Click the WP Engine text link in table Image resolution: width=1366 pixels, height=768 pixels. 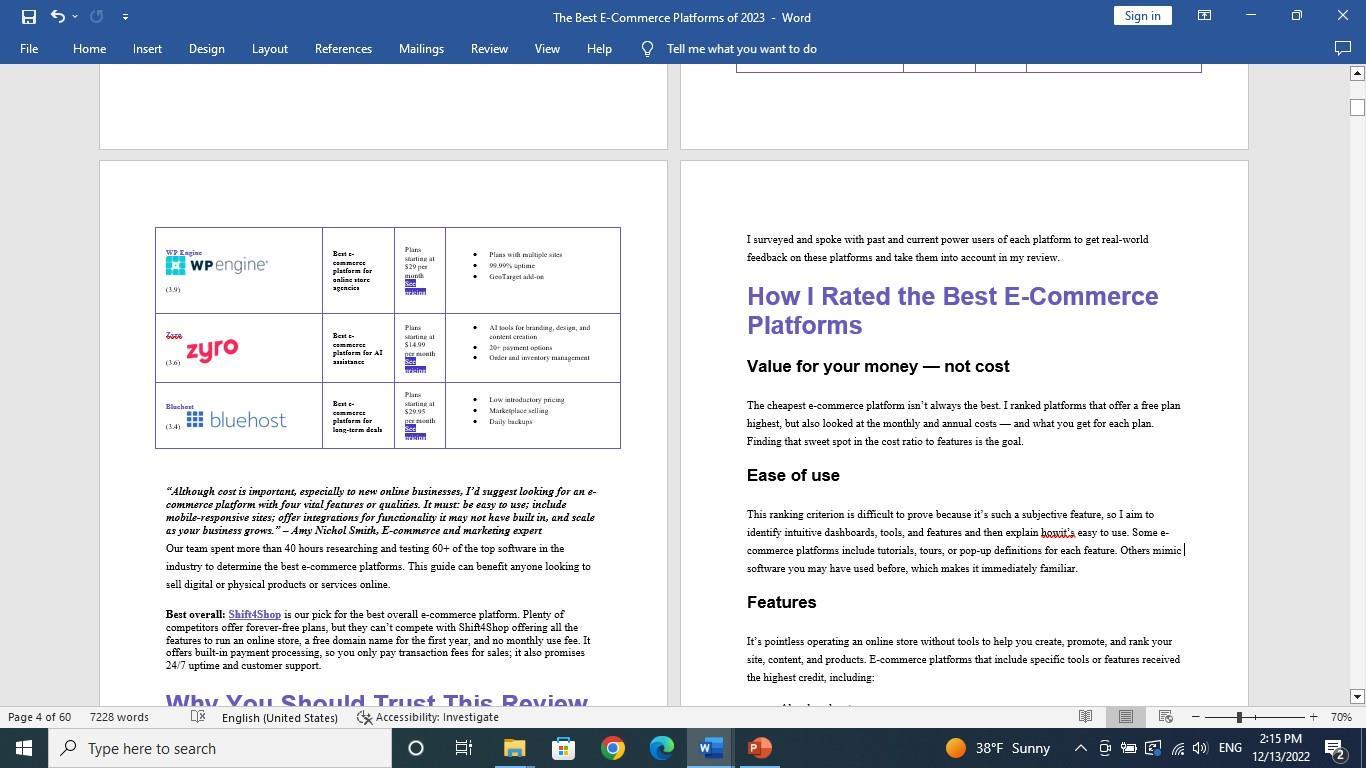pyautogui.click(x=184, y=253)
